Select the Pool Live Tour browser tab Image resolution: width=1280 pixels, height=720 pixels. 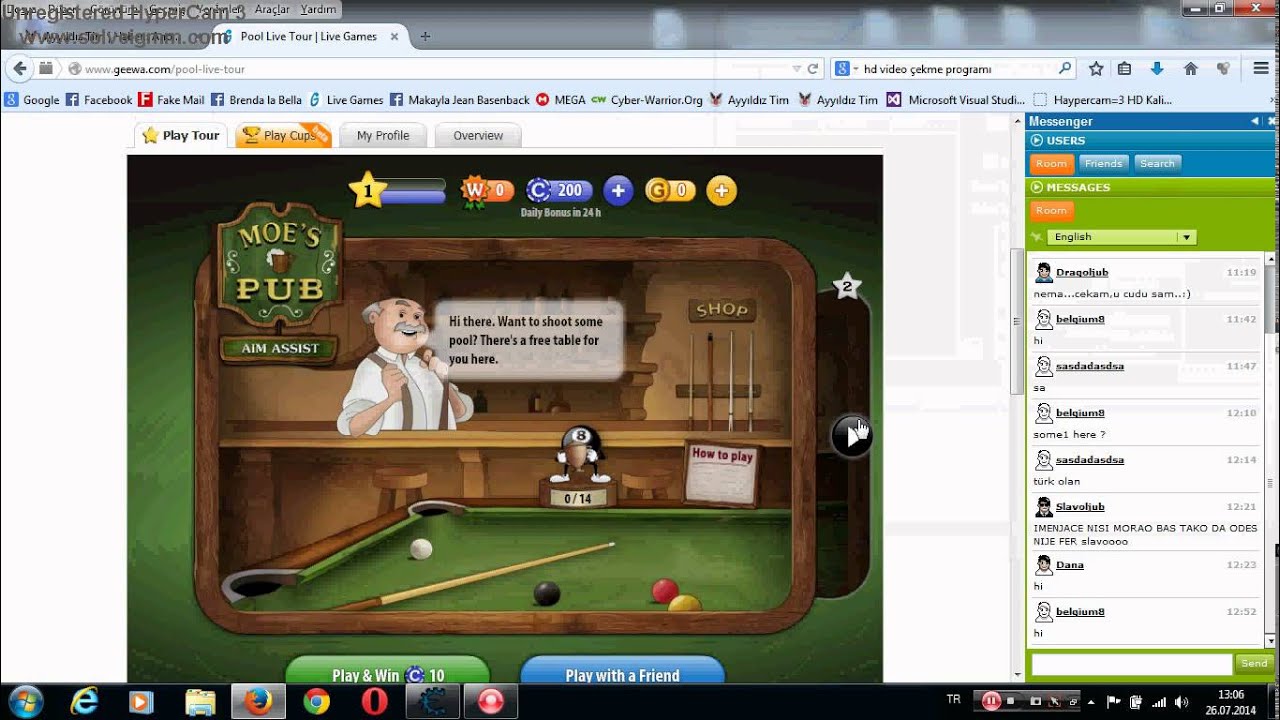308,36
